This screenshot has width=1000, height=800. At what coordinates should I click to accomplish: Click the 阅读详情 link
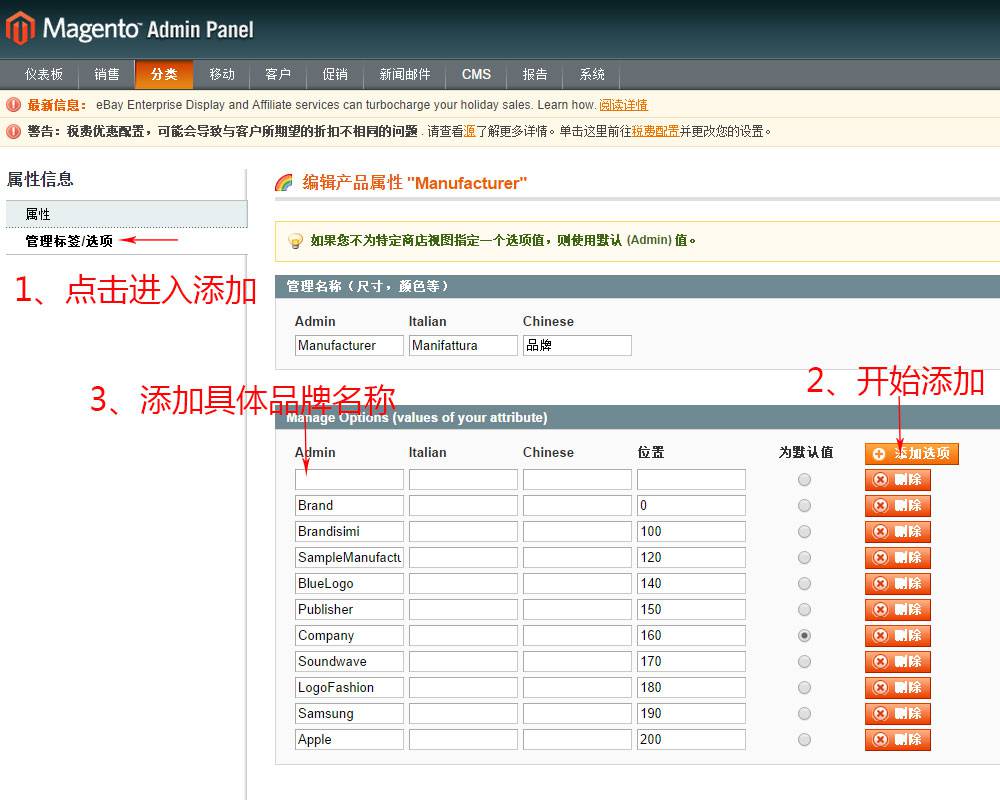pos(623,105)
